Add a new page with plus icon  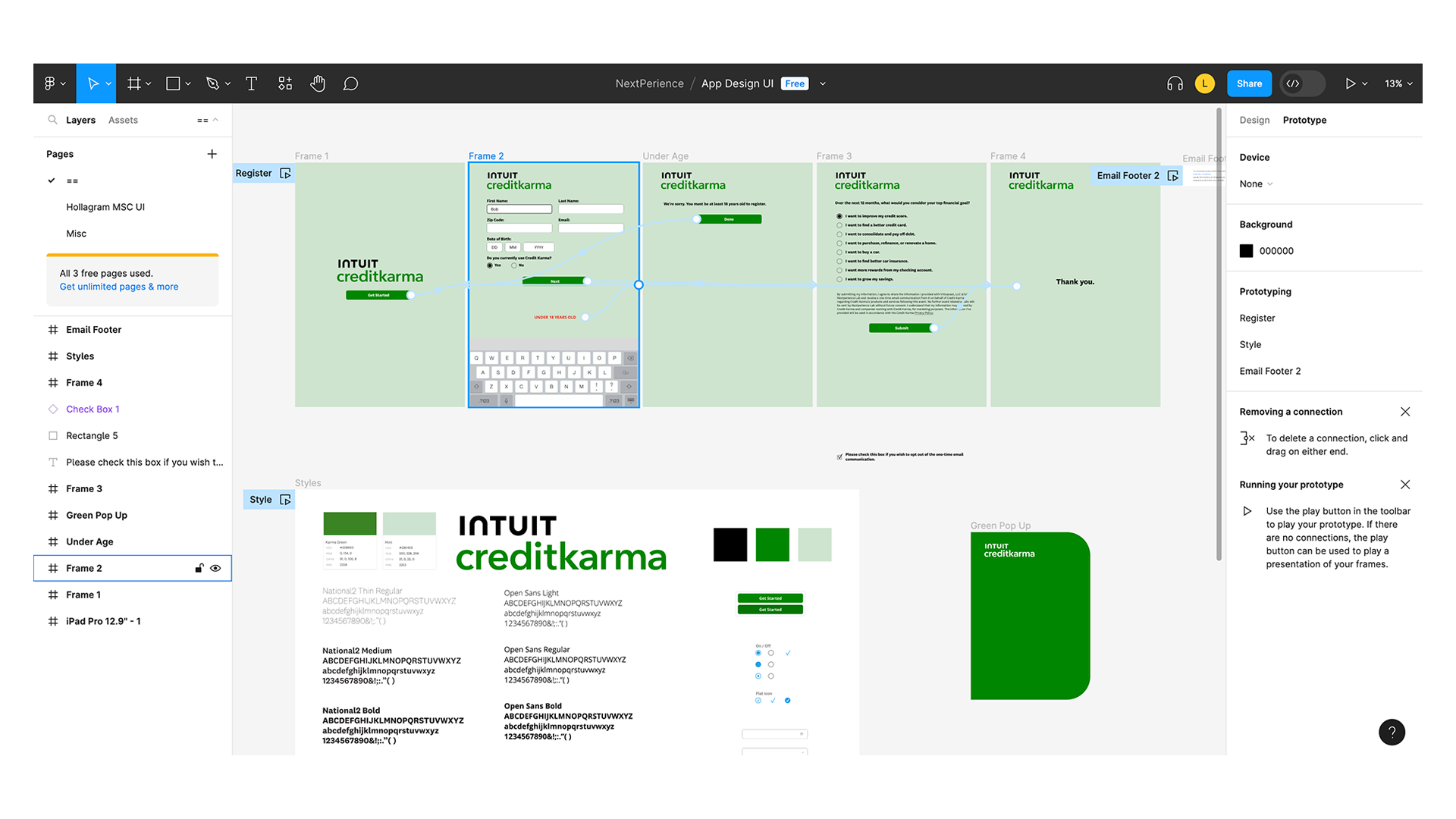pyautogui.click(x=212, y=154)
